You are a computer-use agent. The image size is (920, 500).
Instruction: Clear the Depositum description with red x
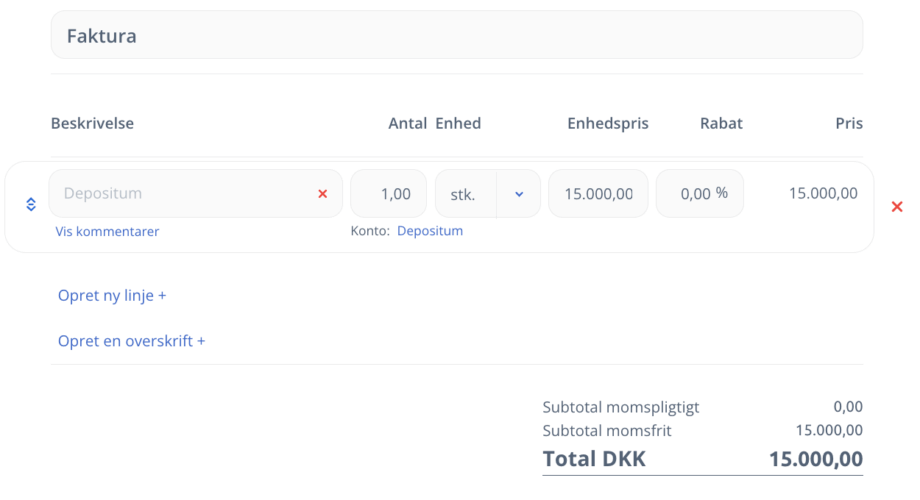(x=322, y=194)
